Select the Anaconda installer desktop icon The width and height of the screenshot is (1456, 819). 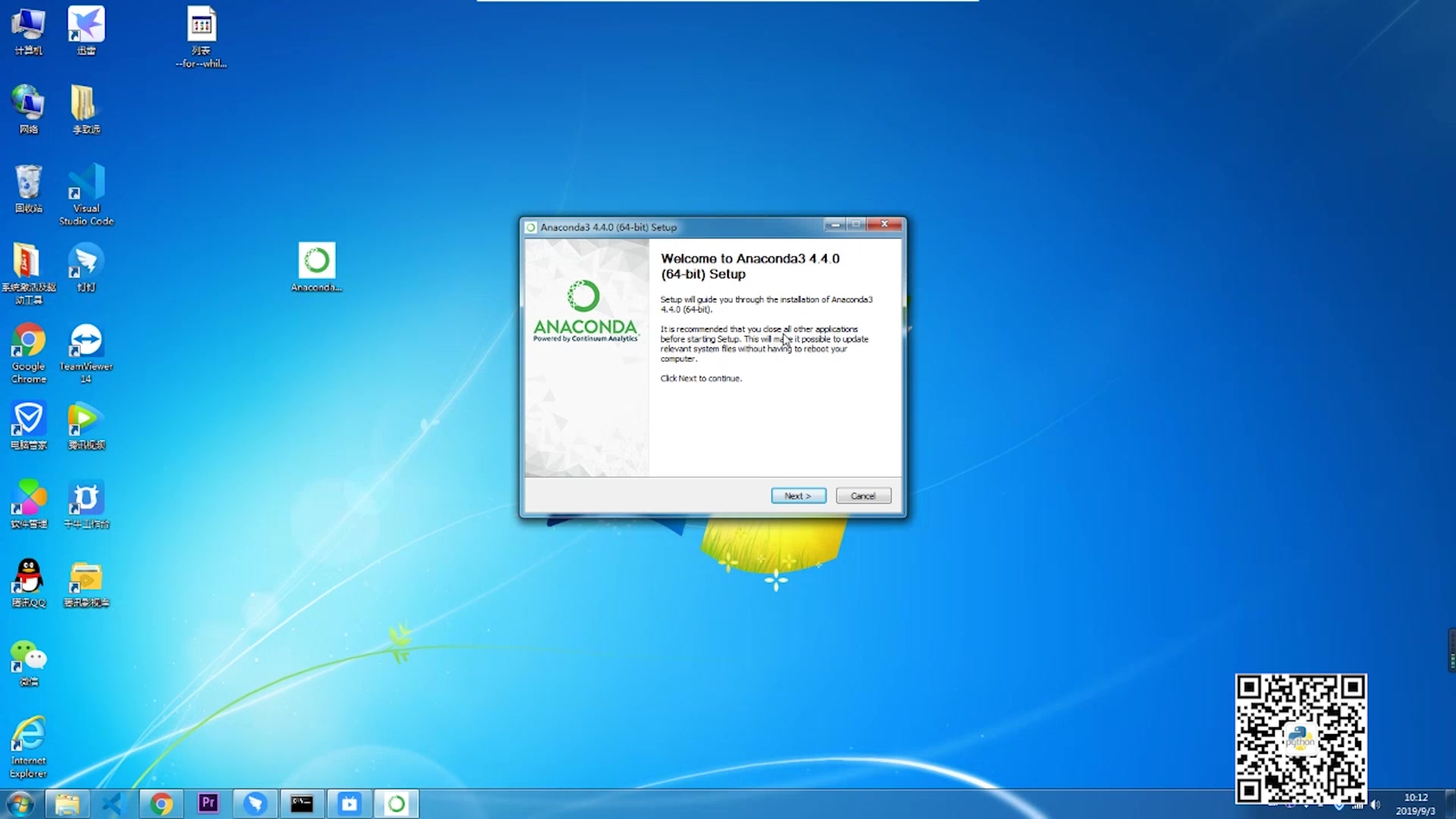tap(316, 262)
